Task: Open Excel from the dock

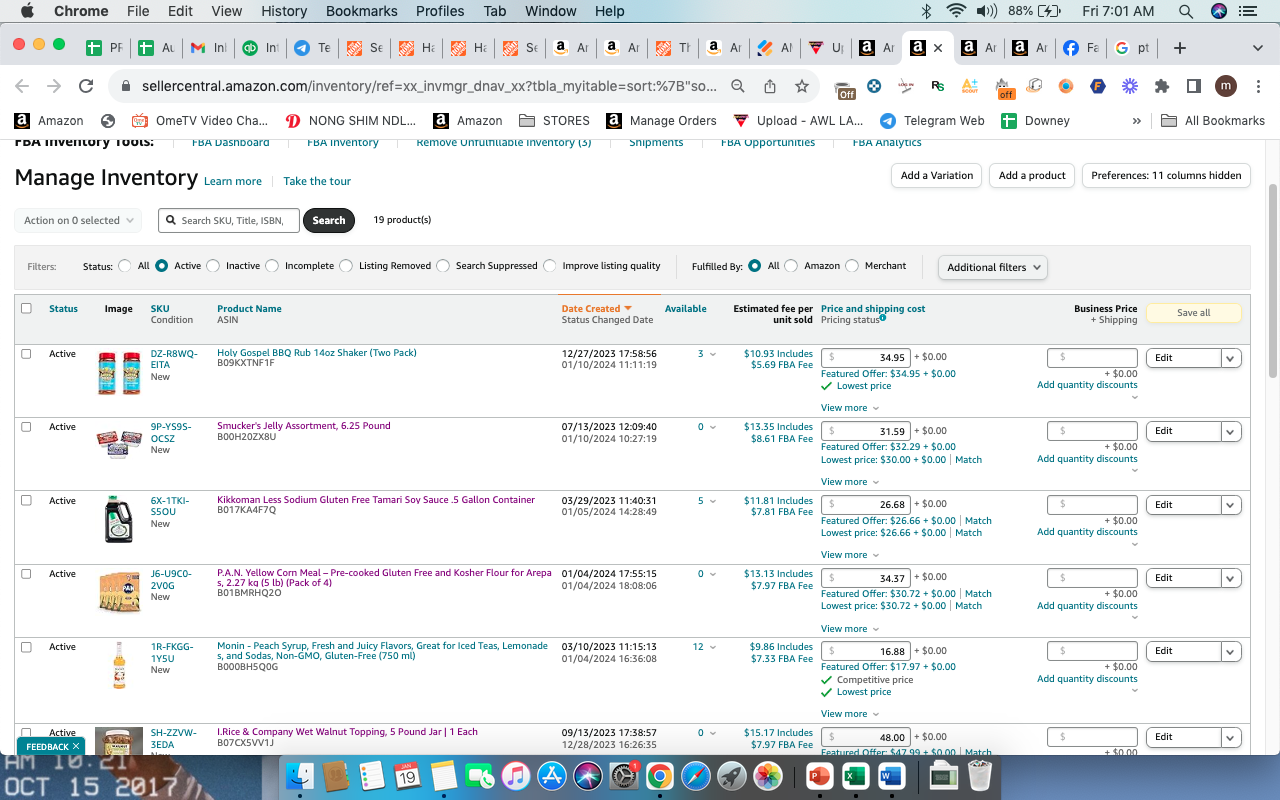Action: pyautogui.click(x=855, y=776)
